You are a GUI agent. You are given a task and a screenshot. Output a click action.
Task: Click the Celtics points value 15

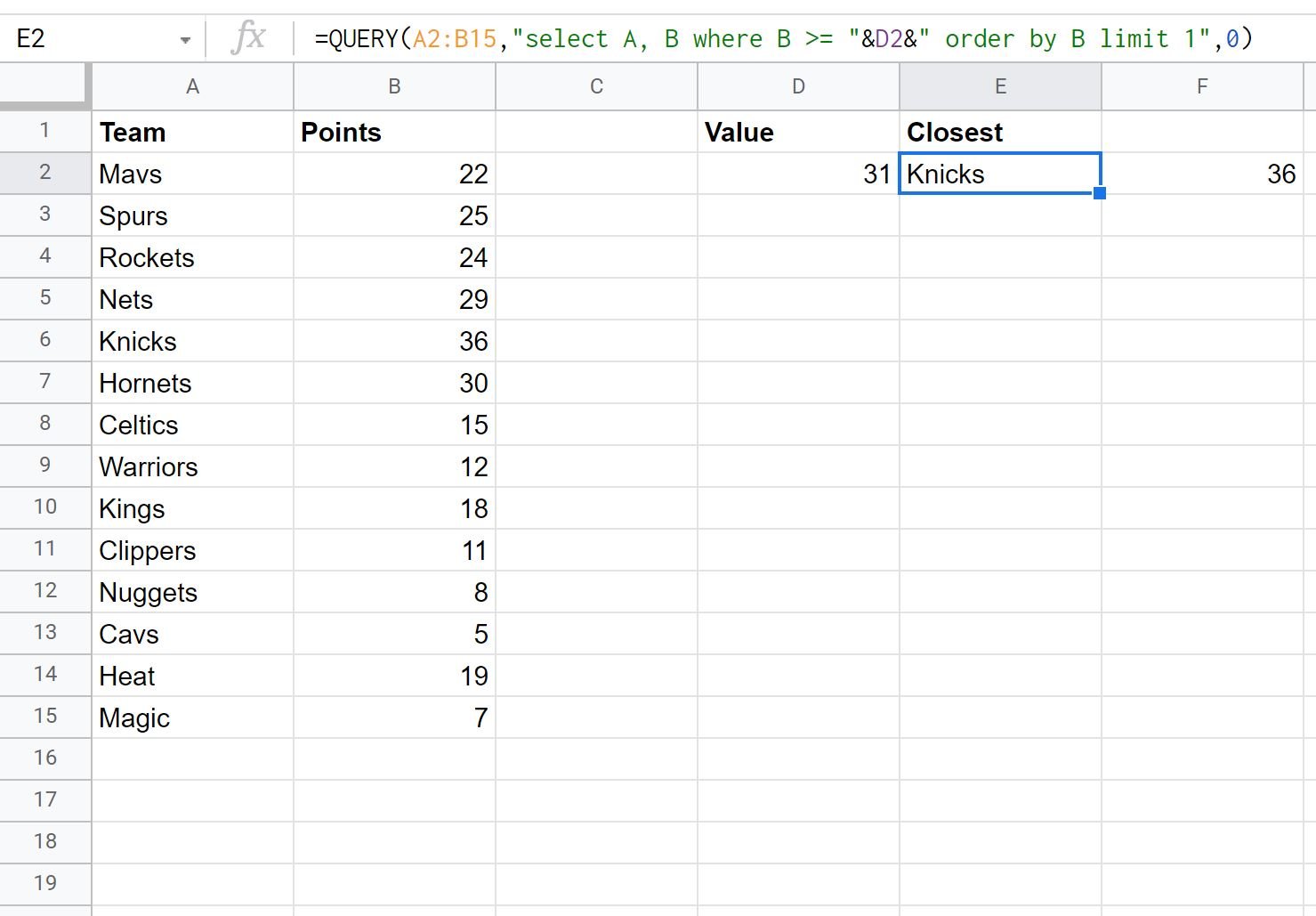coord(394,425)
